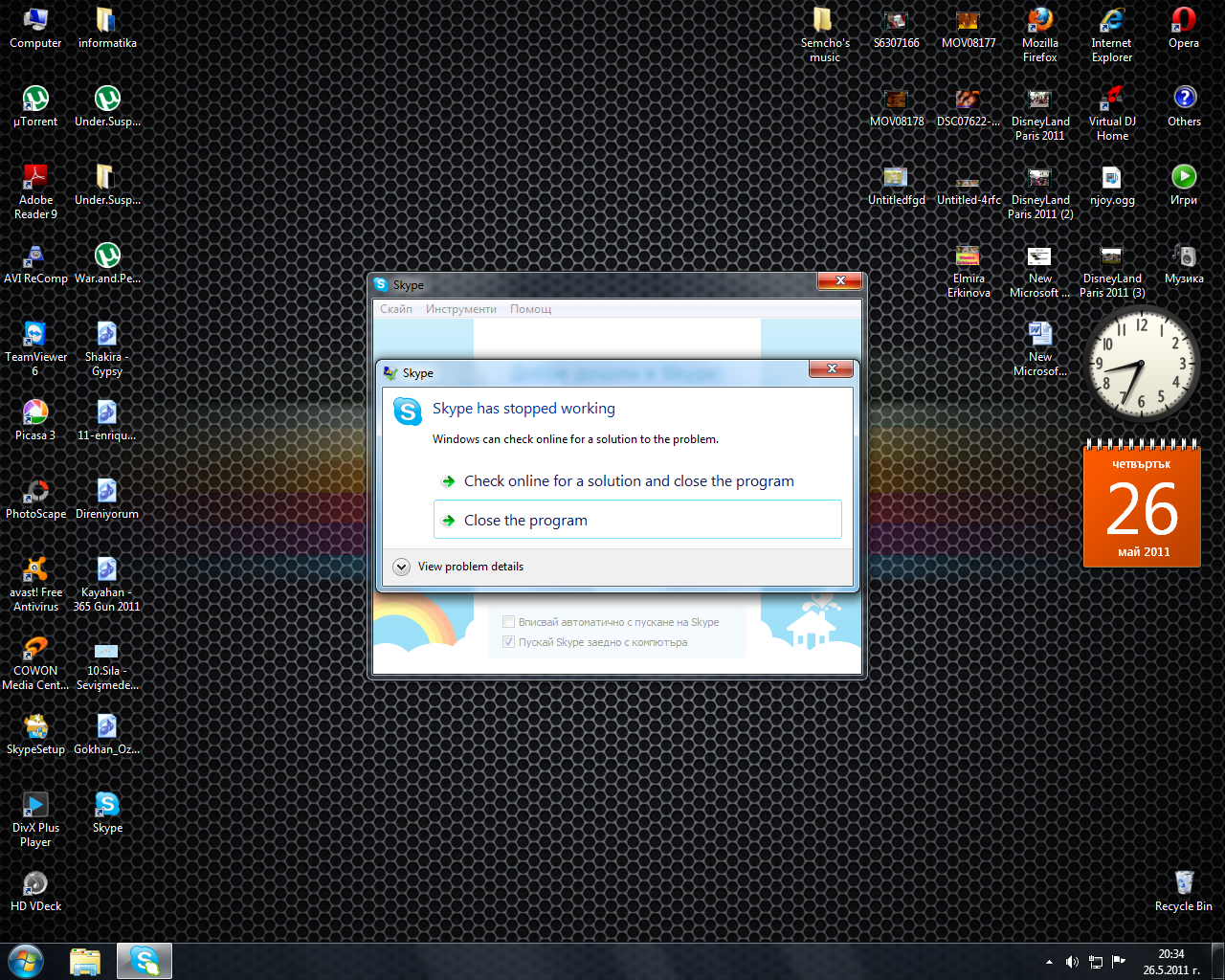This screenshot has width=1225, height=980.
Task: Open the Semcho's music folder
Action: point(825,35)
